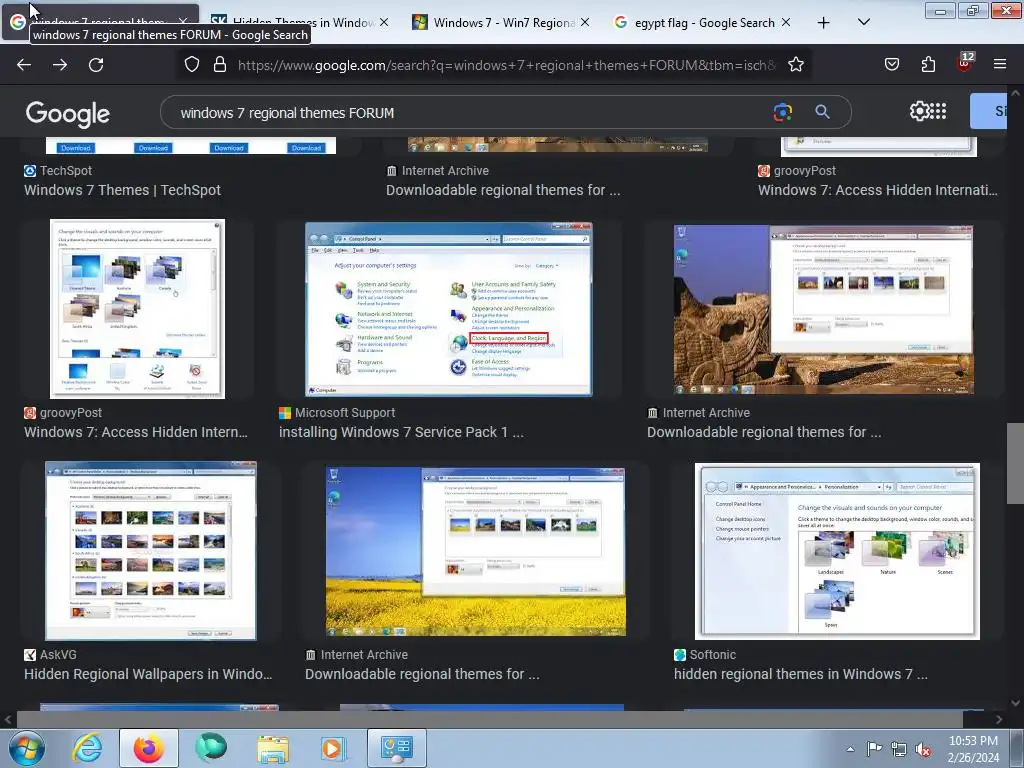This screenshot has height=768, width=1024.
Task: Click the muted volume tray icon
Action: 923,750
